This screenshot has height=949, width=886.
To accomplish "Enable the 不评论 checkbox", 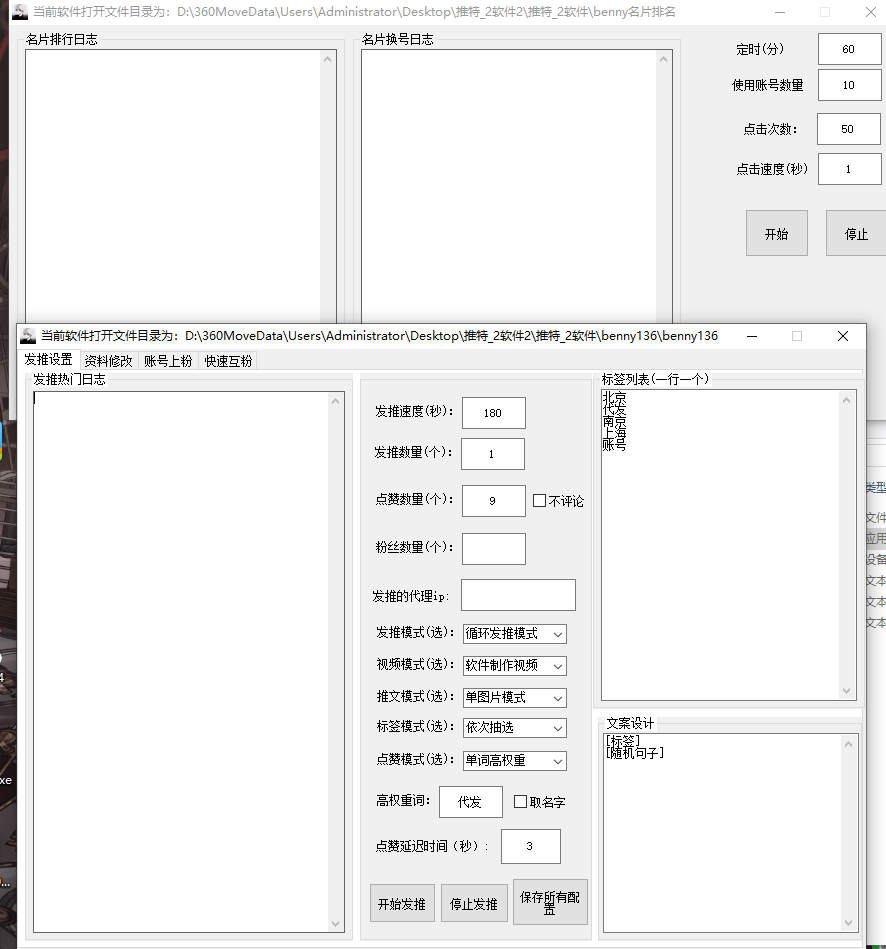I will click(540, 501).
